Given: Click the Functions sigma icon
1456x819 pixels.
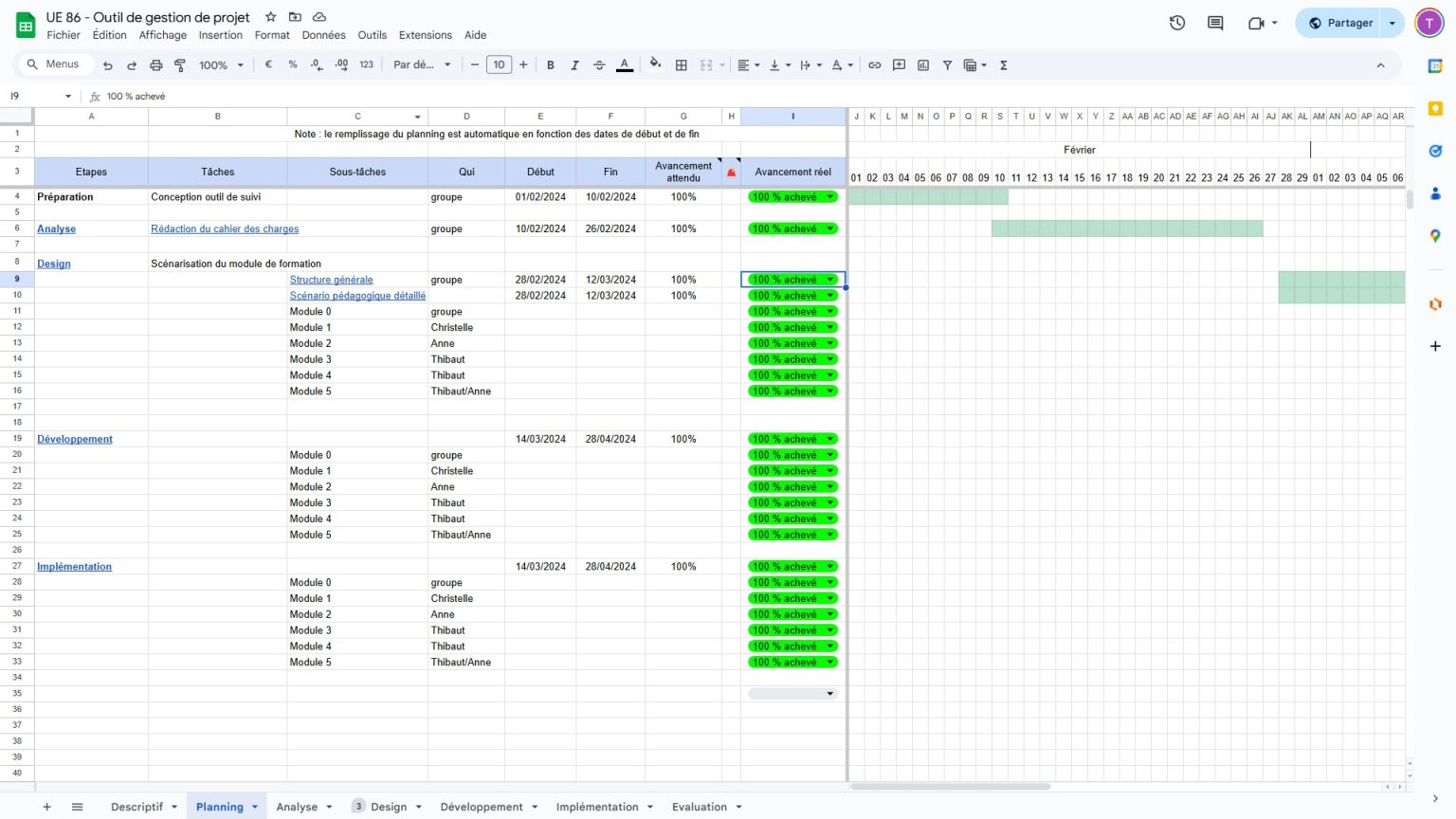Looking at the screenshot, I should [1003, 65].
